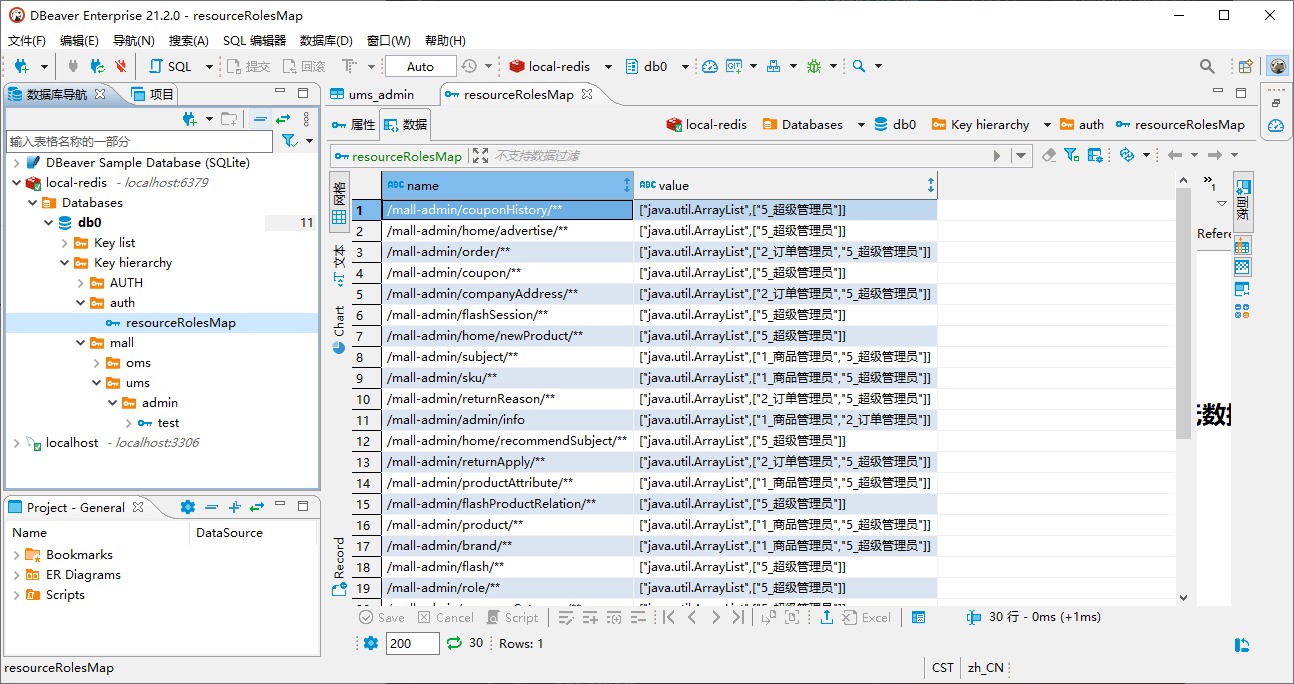The image size is (1294, 684).
Task: Toggle the grid view side tab (网格)
Action: point(339,201)
